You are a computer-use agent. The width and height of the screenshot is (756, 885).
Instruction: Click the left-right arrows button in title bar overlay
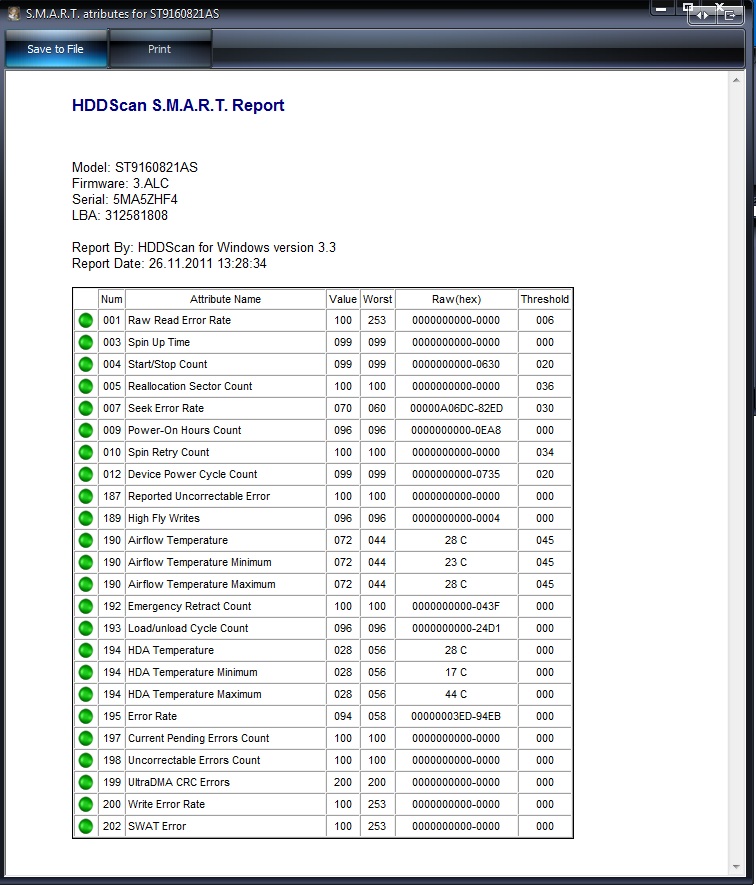coord(702,15)
